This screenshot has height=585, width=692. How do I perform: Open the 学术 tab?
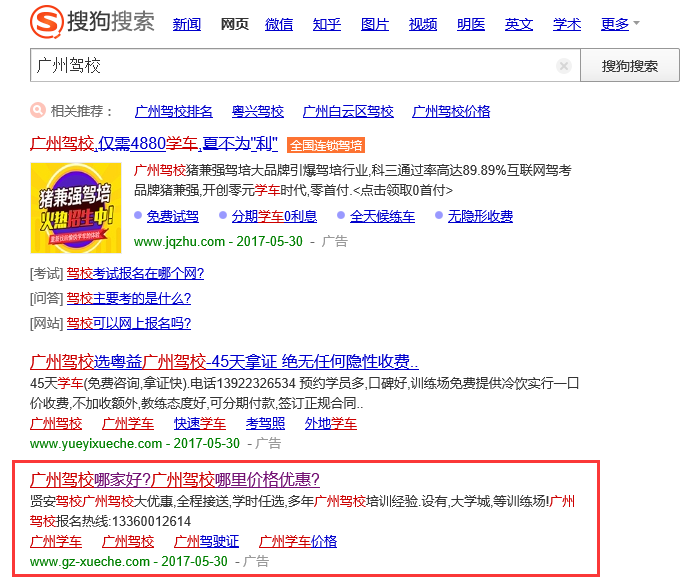coord(567,24)
